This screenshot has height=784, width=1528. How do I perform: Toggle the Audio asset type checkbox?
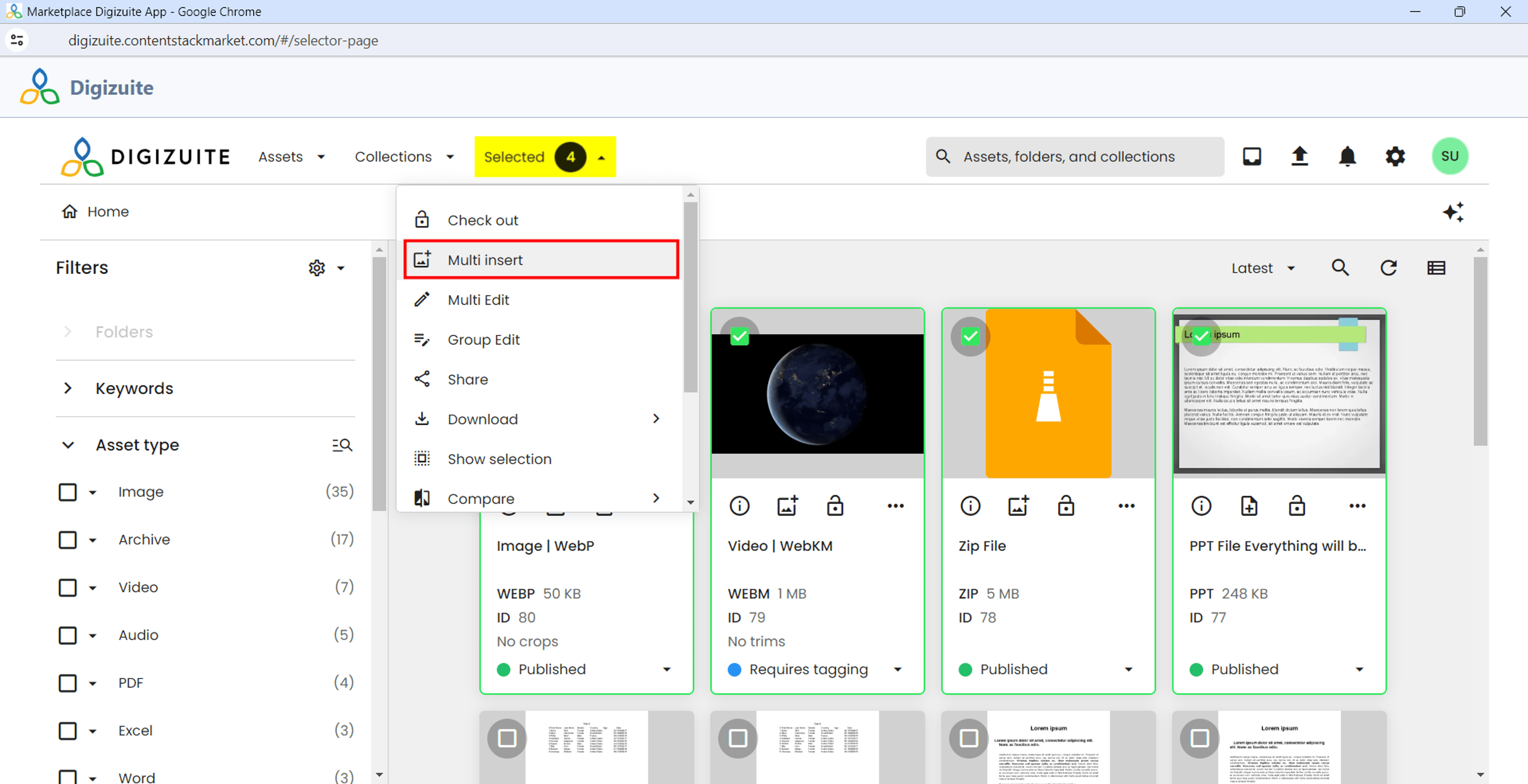(x=68, y=635)
